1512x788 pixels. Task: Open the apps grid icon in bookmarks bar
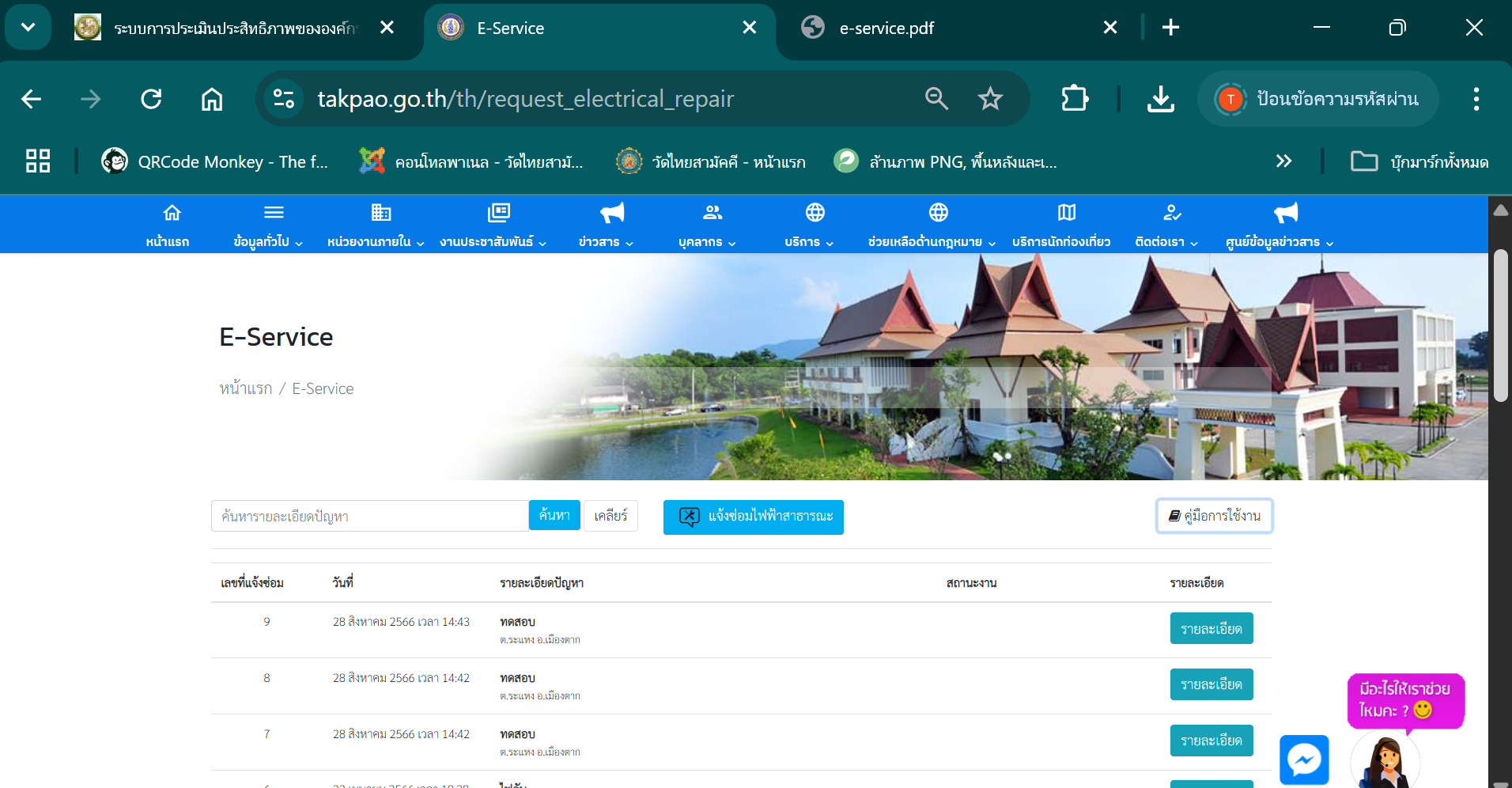(x=38, y=161)
